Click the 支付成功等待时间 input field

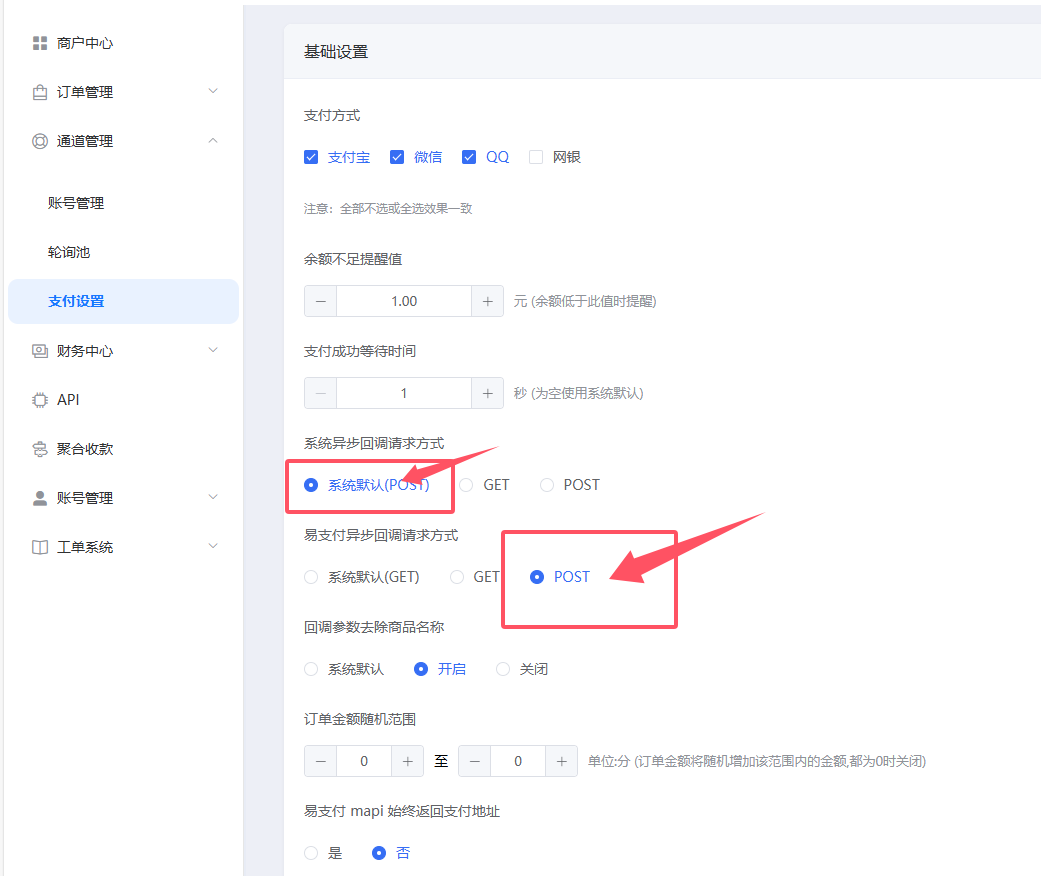pyautogui.click(x=403, y=392)
